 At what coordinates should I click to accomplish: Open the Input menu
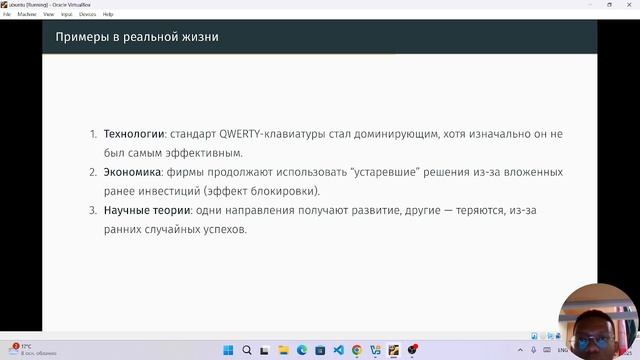click(x=67, y=14)
